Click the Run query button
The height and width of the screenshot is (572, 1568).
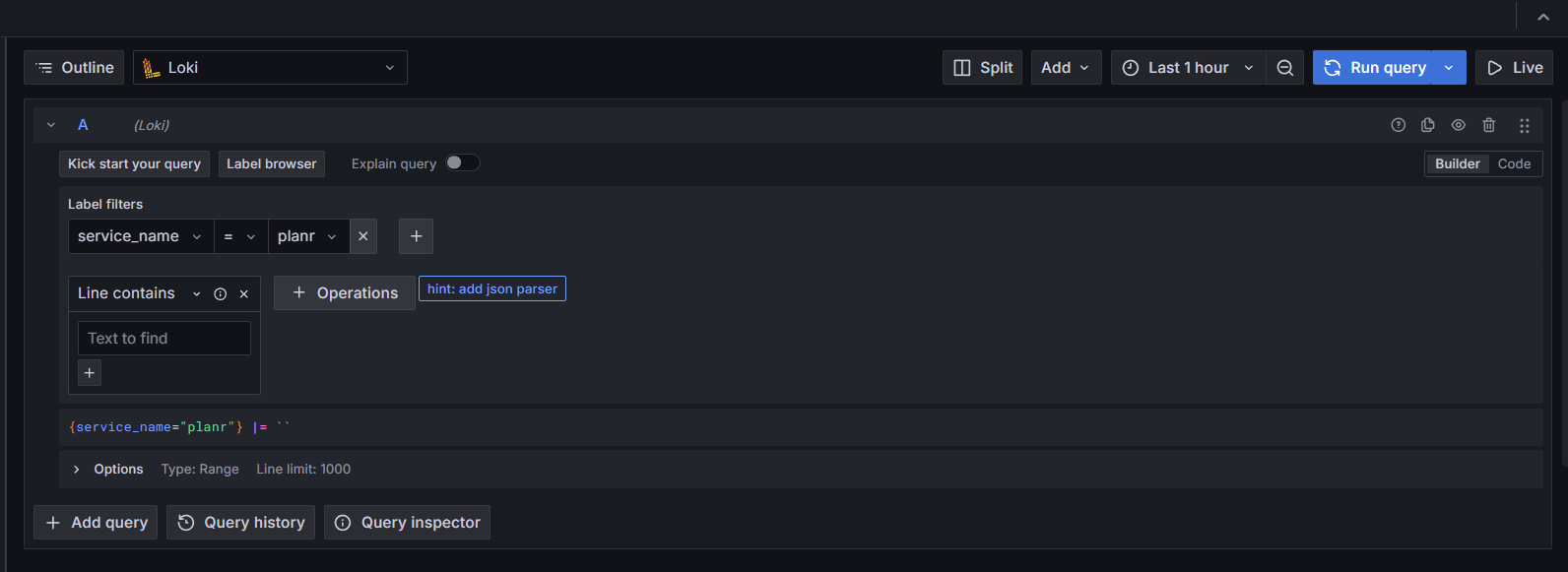click(1372, 68)
